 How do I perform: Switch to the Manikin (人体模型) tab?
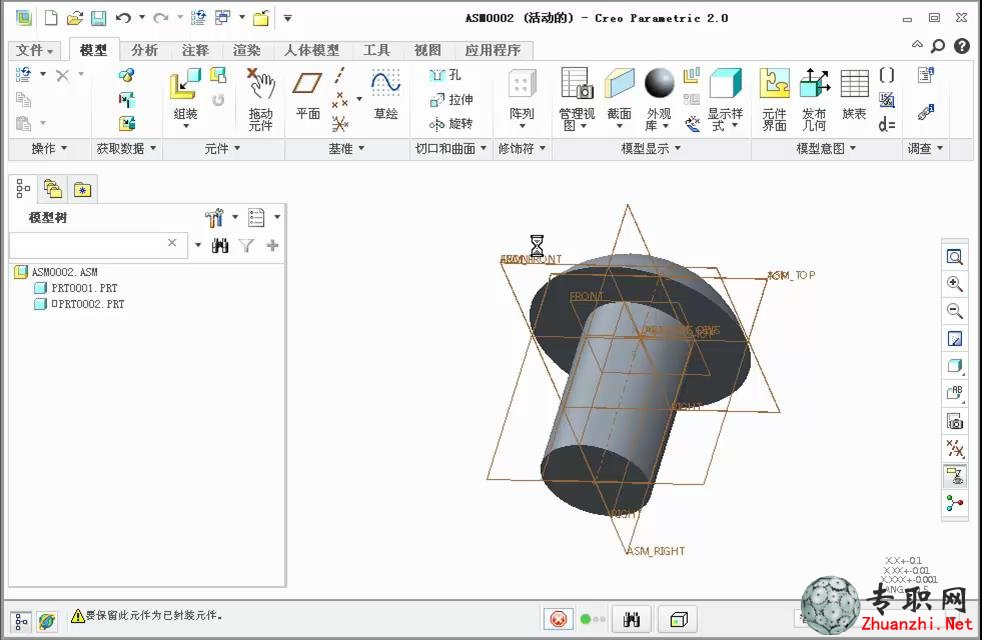[x=311, y=50]
